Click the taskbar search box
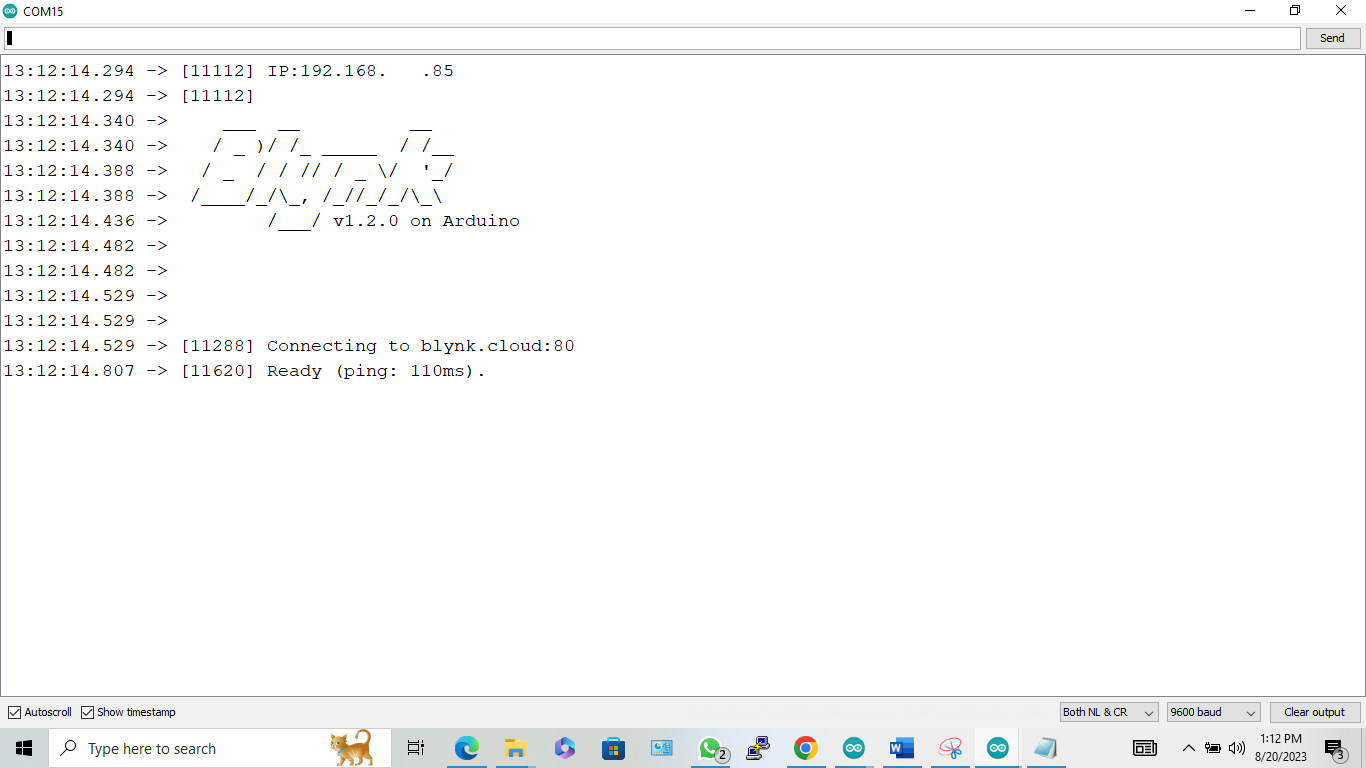This screenshot has width=1366, height=768. 219,748
